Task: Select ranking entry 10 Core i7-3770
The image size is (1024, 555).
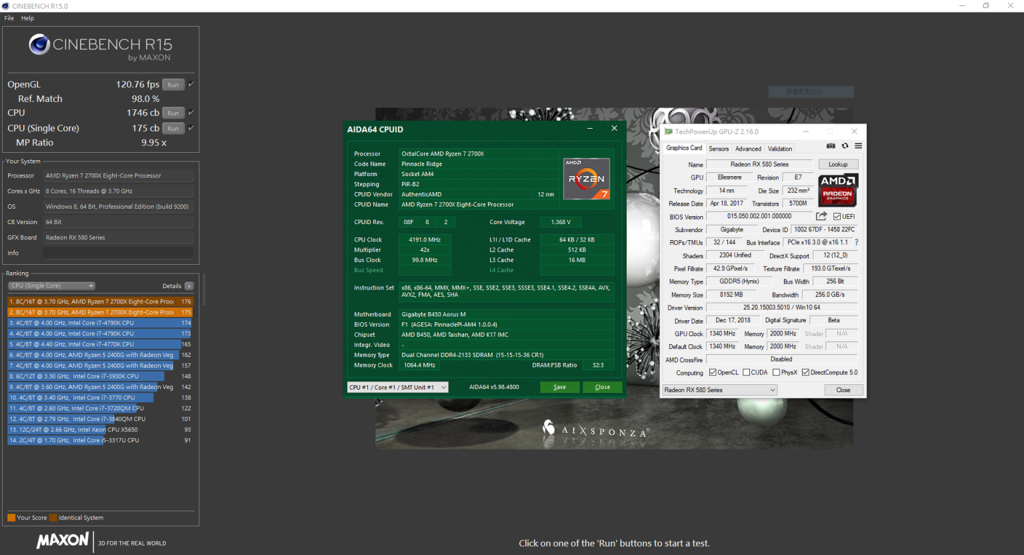Action: click(100, 397)
